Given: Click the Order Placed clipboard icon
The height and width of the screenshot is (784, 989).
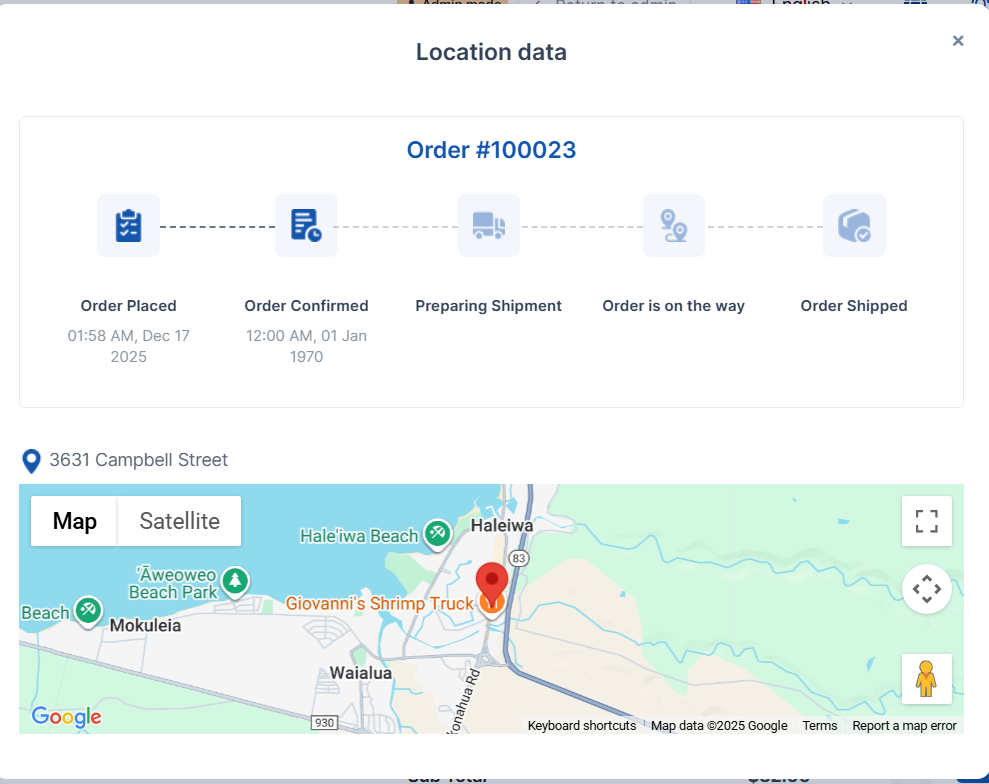Looking at the screenshot, I should point(129,226).
